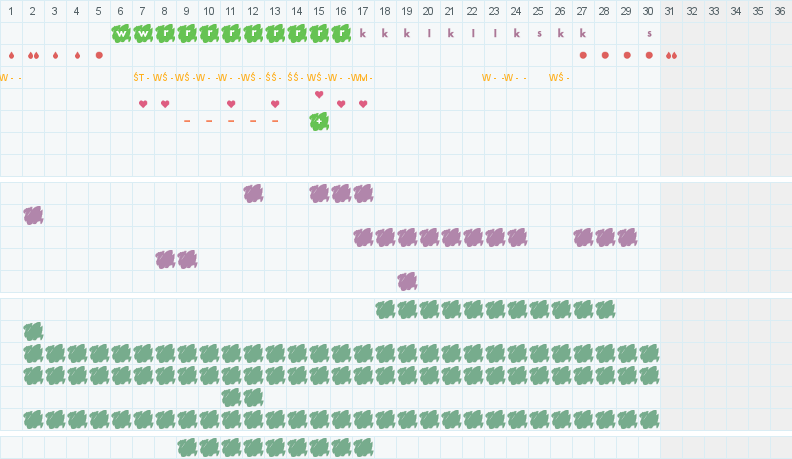Click the orange 'ŚT' code on day 7
Screen dimensions: 792x459
pos(141,77)
